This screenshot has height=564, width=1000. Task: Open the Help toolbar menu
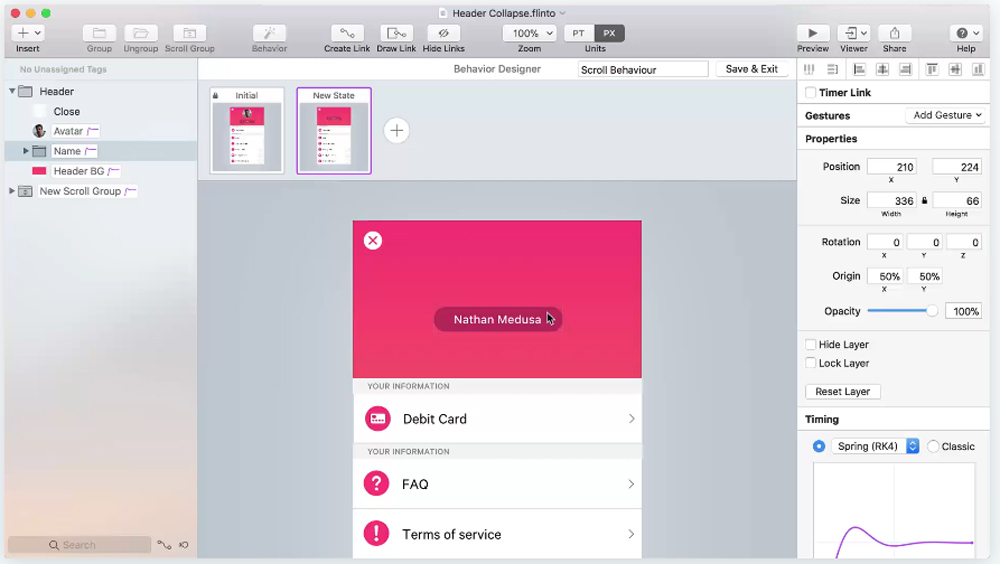[966, 33]
